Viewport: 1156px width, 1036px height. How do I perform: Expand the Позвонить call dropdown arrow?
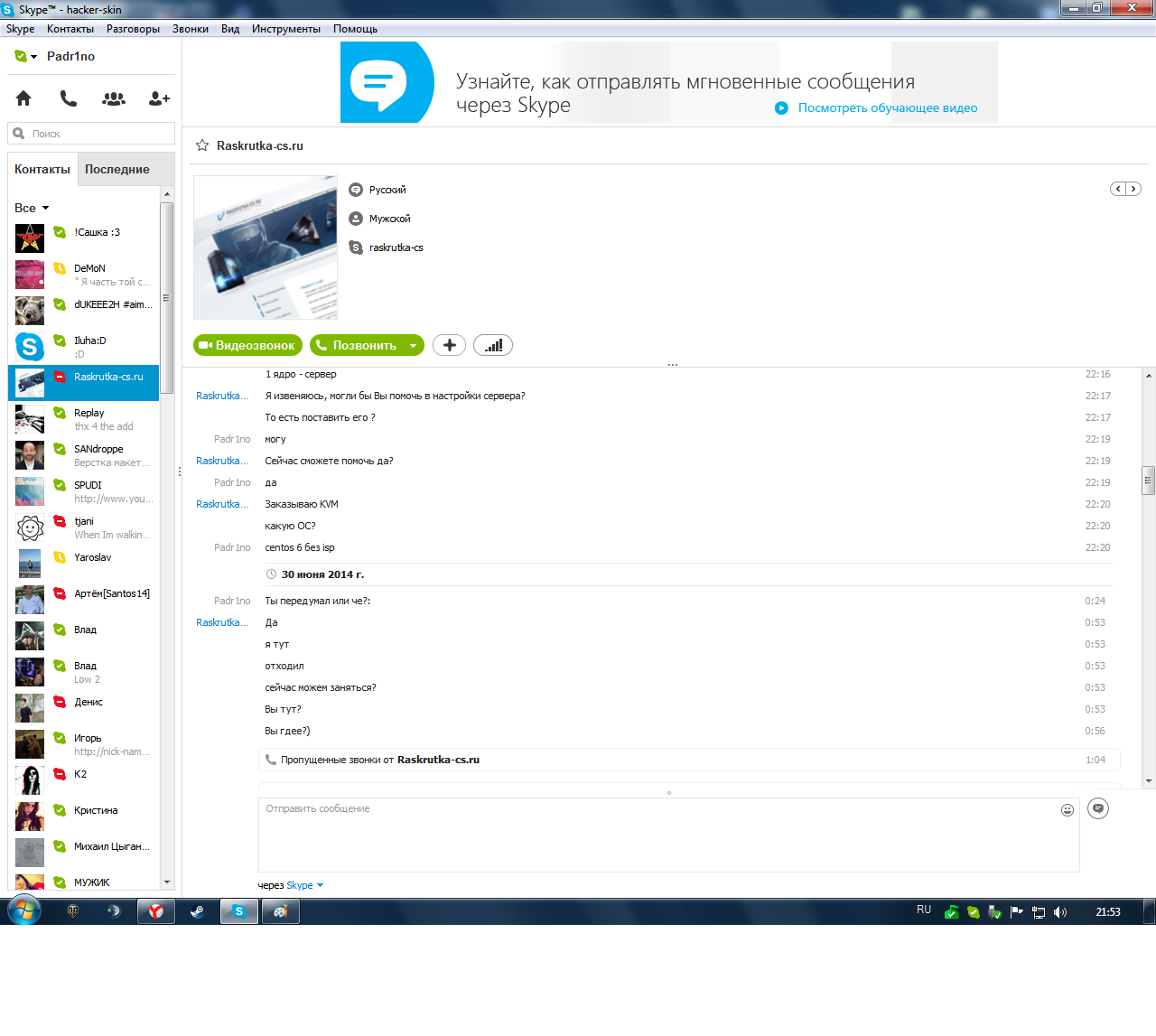[413, 345]
